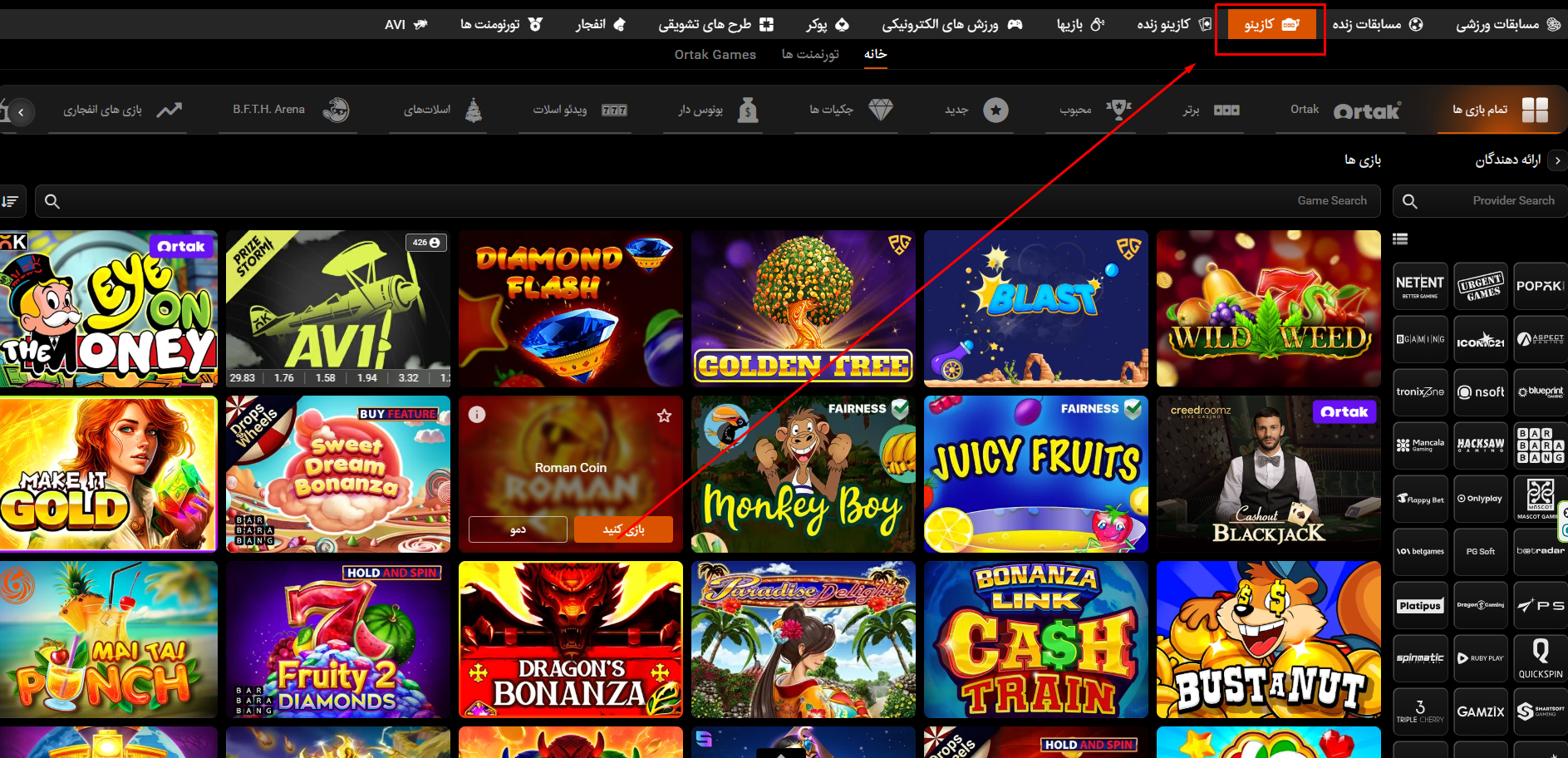Select the Ortak logo category
The height and width of the screenshot is (758, 1568).
1367,111
